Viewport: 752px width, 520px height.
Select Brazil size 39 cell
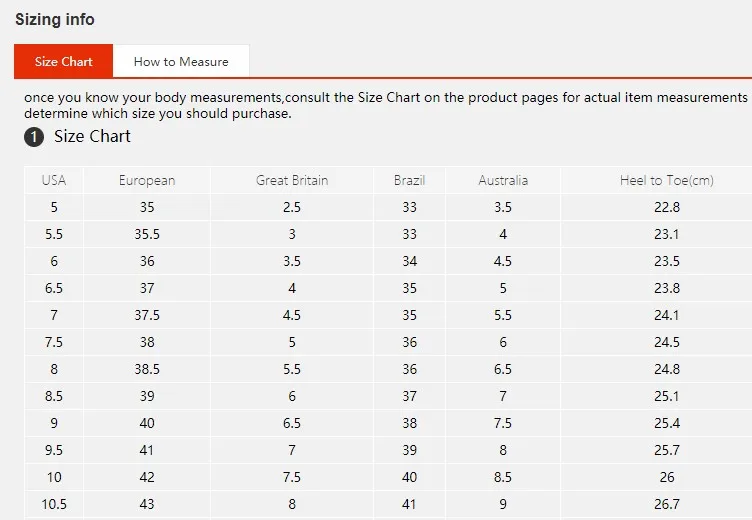tap(409, 450)
